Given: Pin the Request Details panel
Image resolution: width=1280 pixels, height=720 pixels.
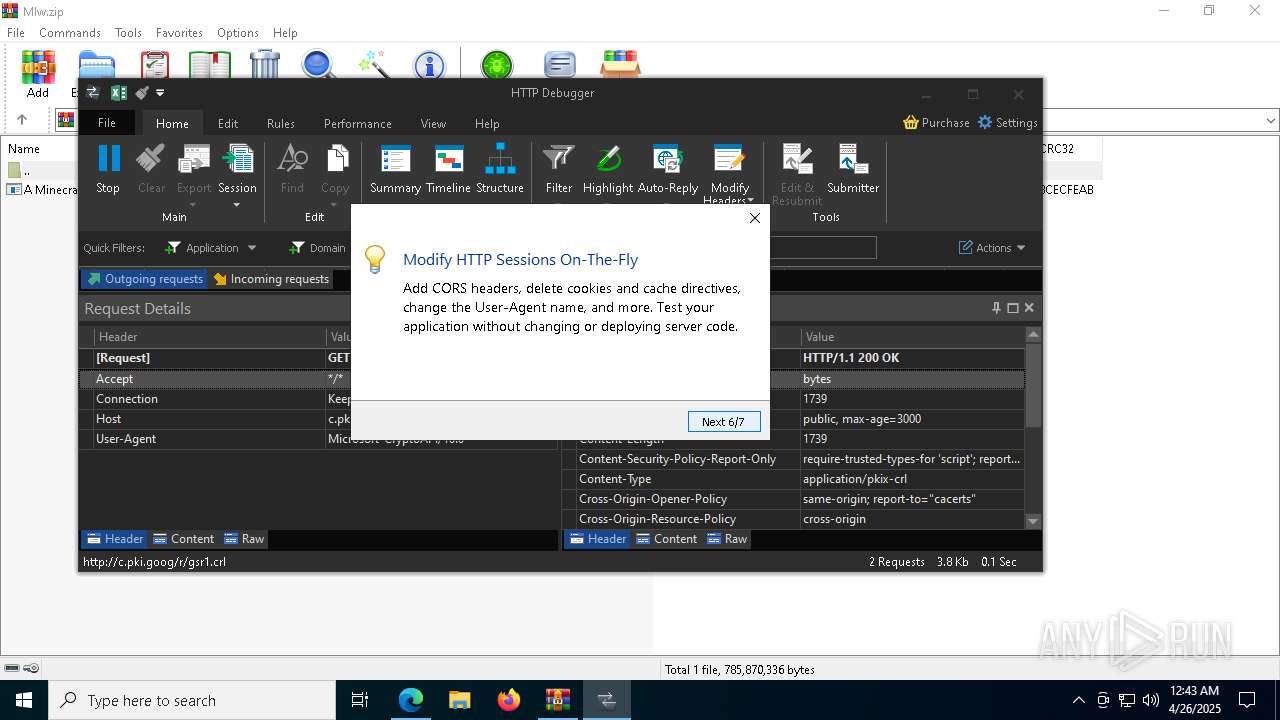Looking at the screenshot, I should (x=996, y=308).
